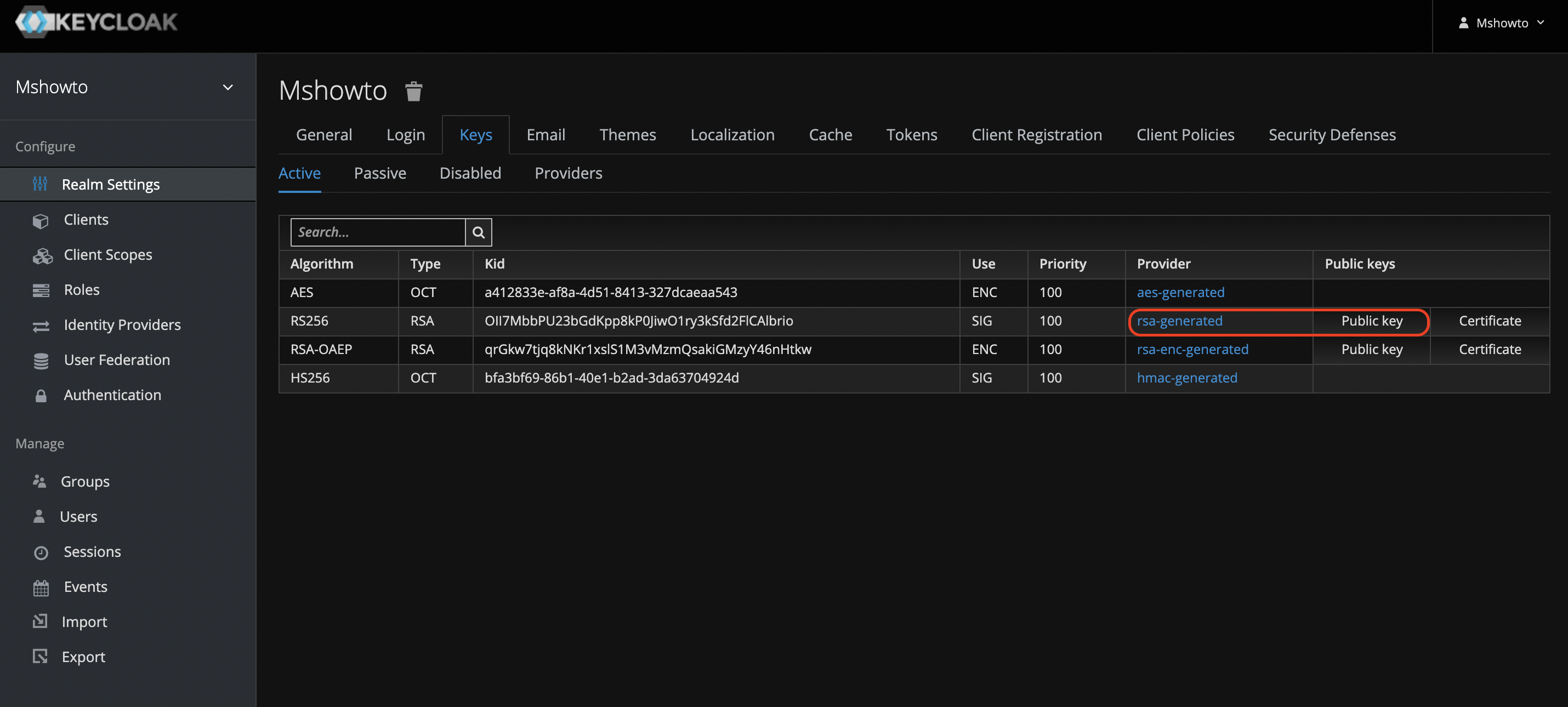
Task: Click Identity Providers arrows icon
Action: tap(41, 326)
